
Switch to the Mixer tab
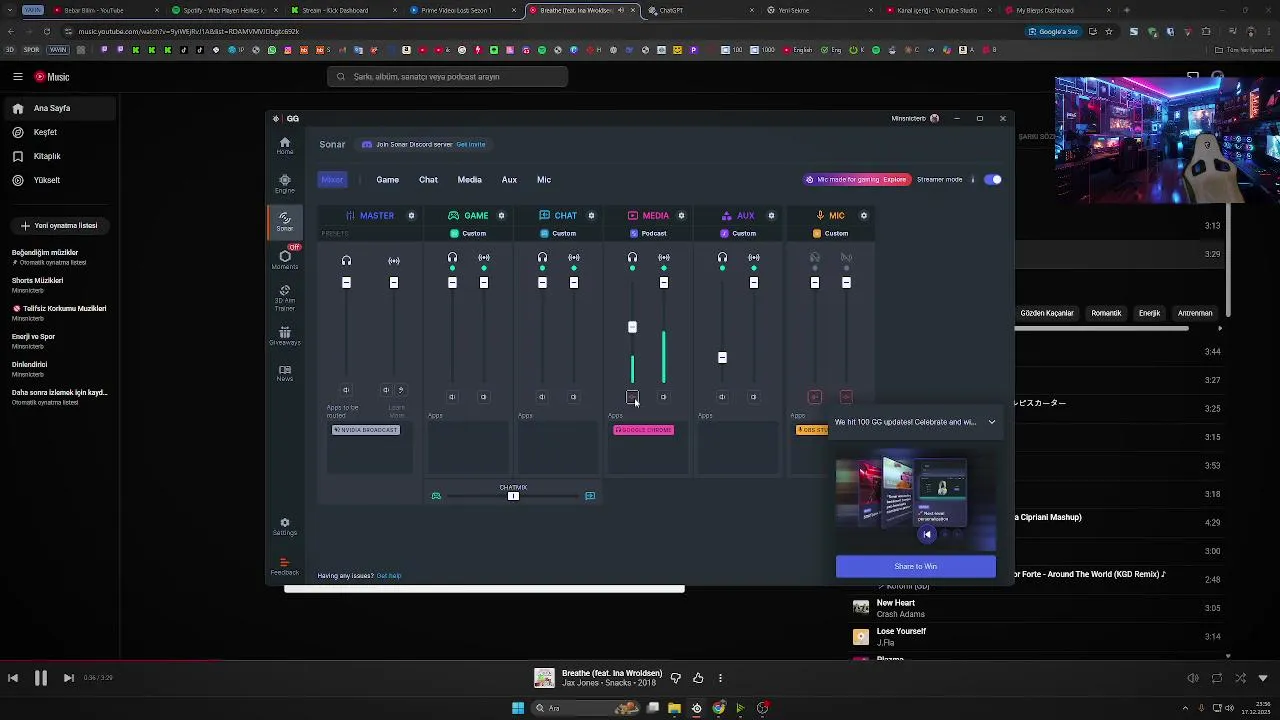click(332, 180)
